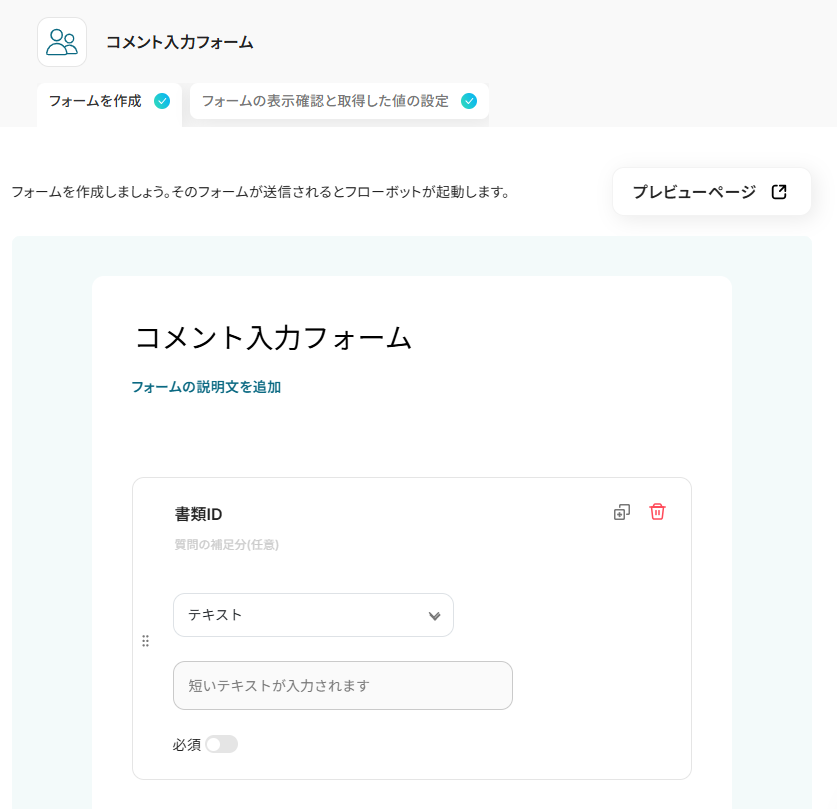Duplicate the 書類ID question
837x809 pixels.
(x=622, y=512)
